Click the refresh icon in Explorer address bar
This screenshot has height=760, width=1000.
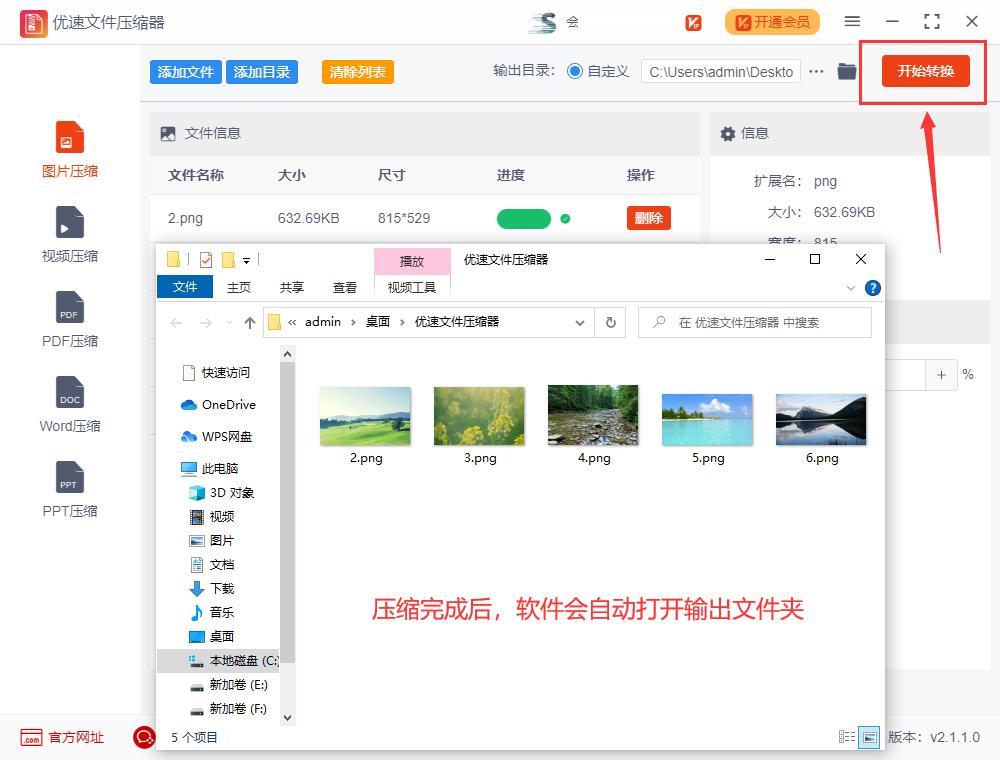[x=610, y=322]
